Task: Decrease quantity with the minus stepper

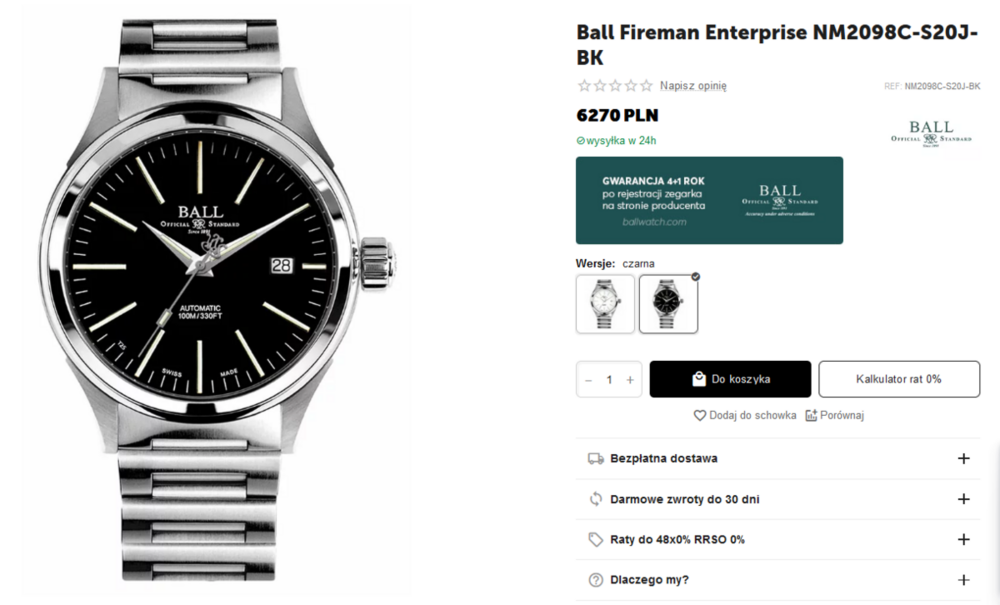Action: (x=588, y=380)
